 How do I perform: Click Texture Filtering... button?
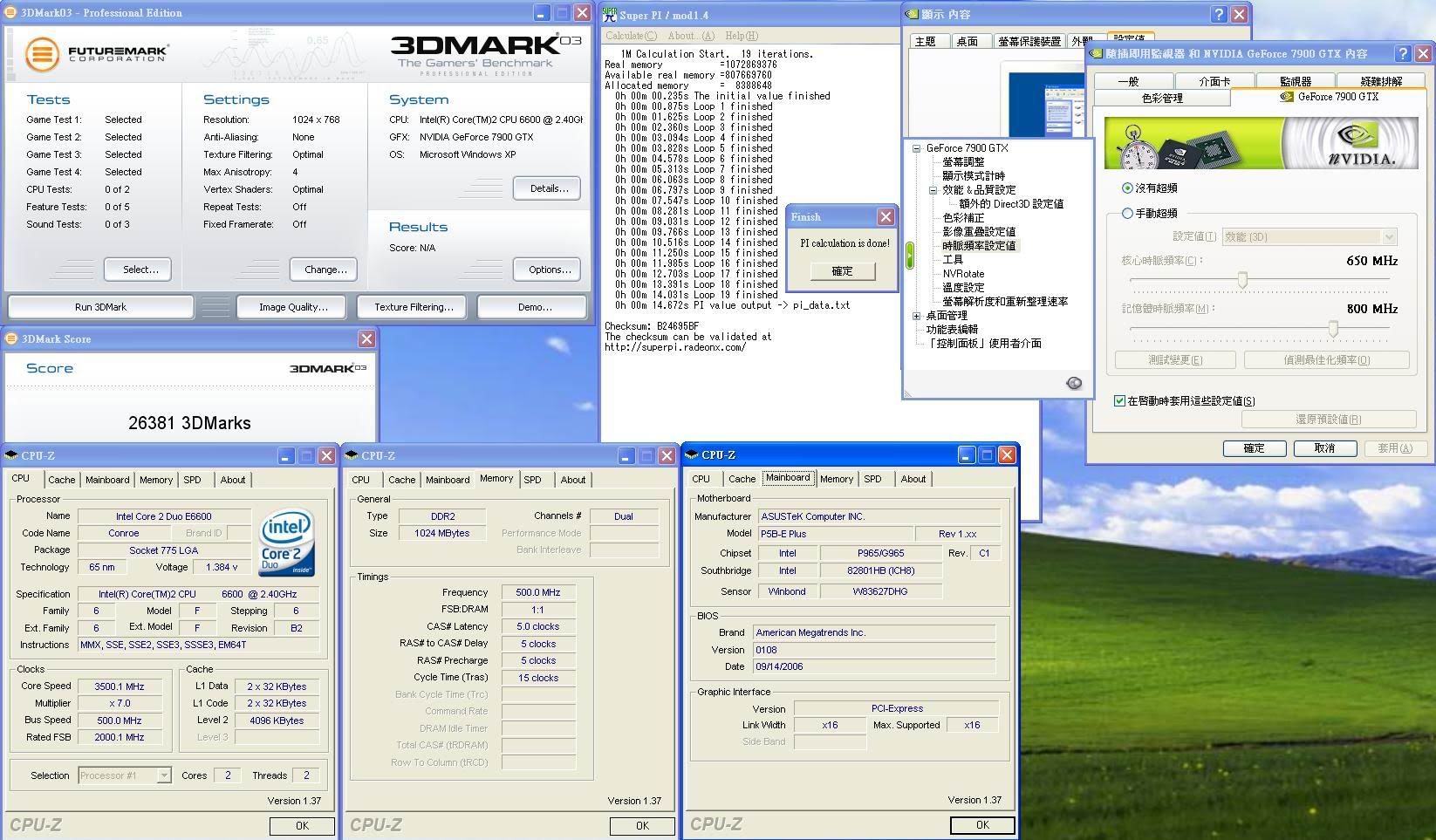coord(414,307)
